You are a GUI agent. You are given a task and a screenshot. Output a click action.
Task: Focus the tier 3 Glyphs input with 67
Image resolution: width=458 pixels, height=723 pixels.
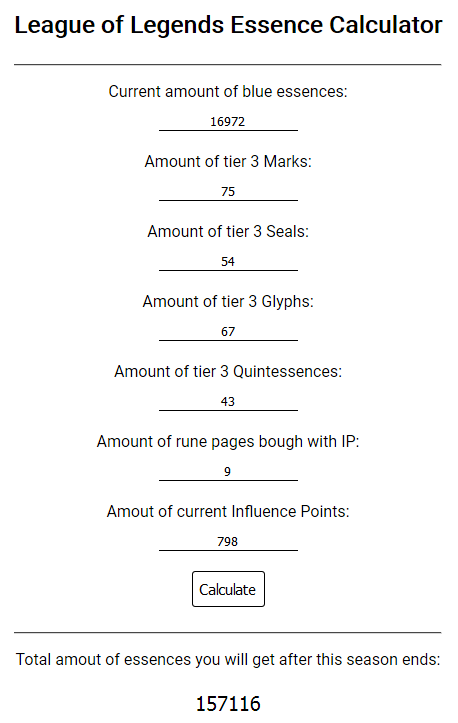click(228, 332)
